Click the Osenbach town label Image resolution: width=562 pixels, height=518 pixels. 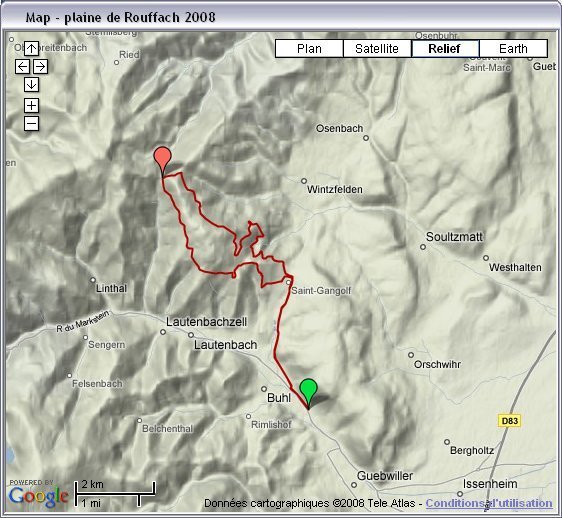point(339,128)
